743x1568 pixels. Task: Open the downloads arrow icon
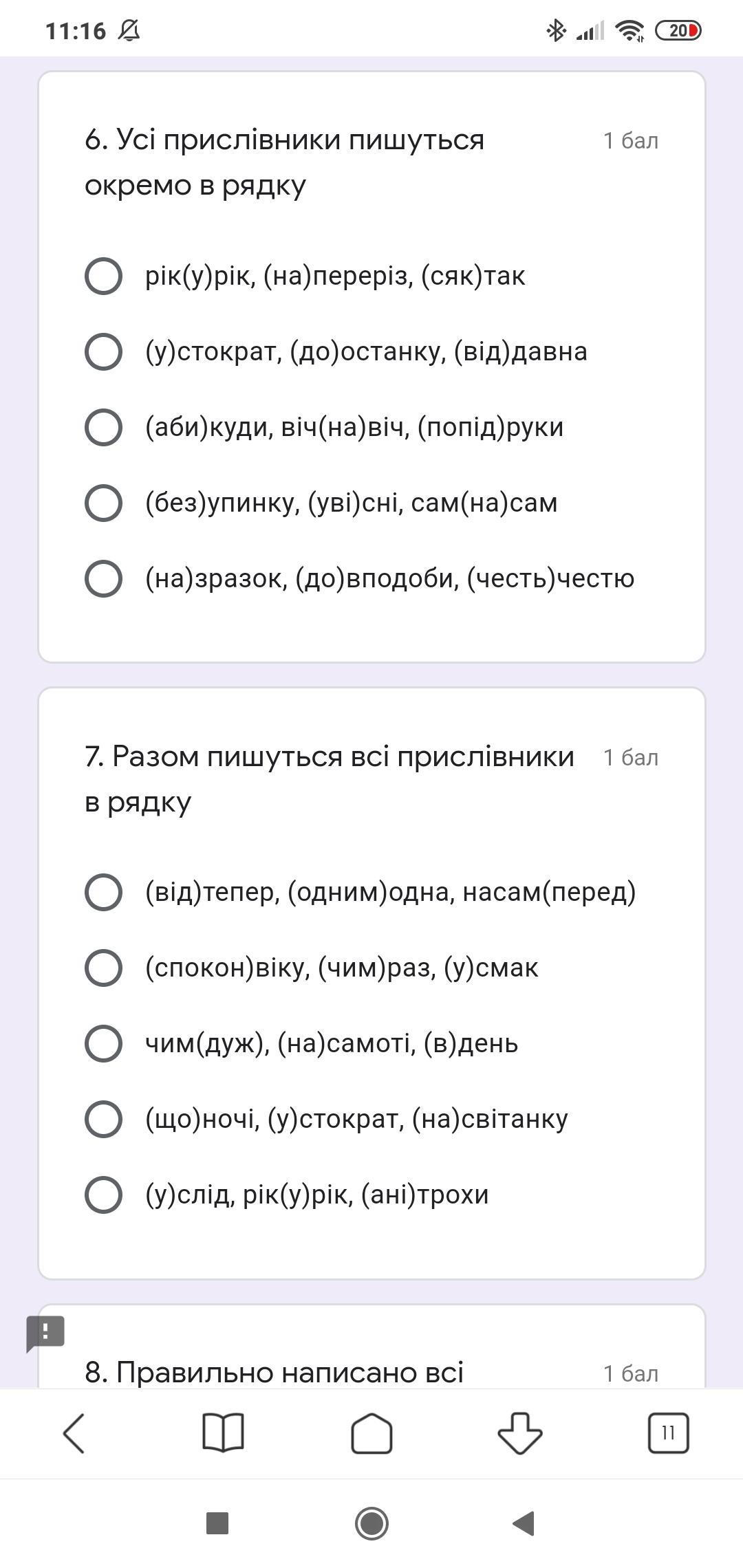(520, 1434)
